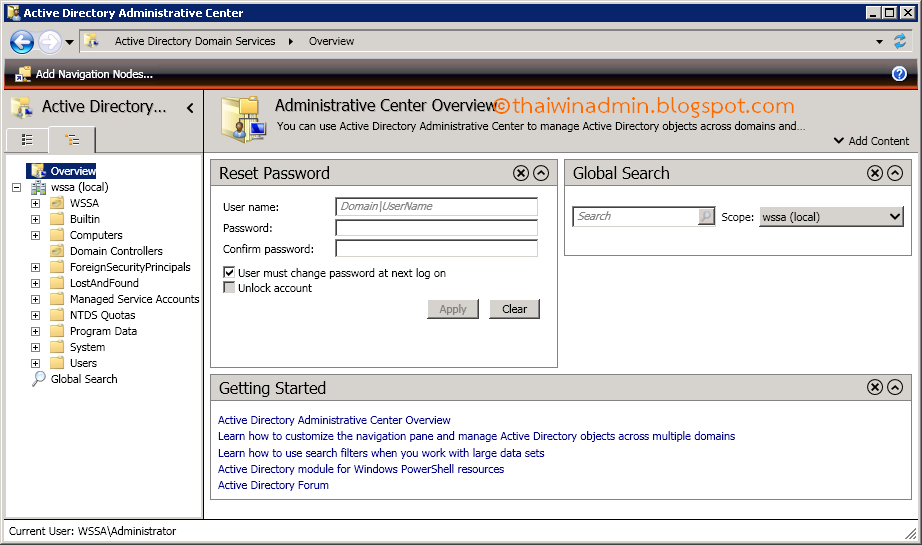Click the Administrative Center Overview header icon
The width and height of the screenshot is (922, 545).
(x=244, y=119)
